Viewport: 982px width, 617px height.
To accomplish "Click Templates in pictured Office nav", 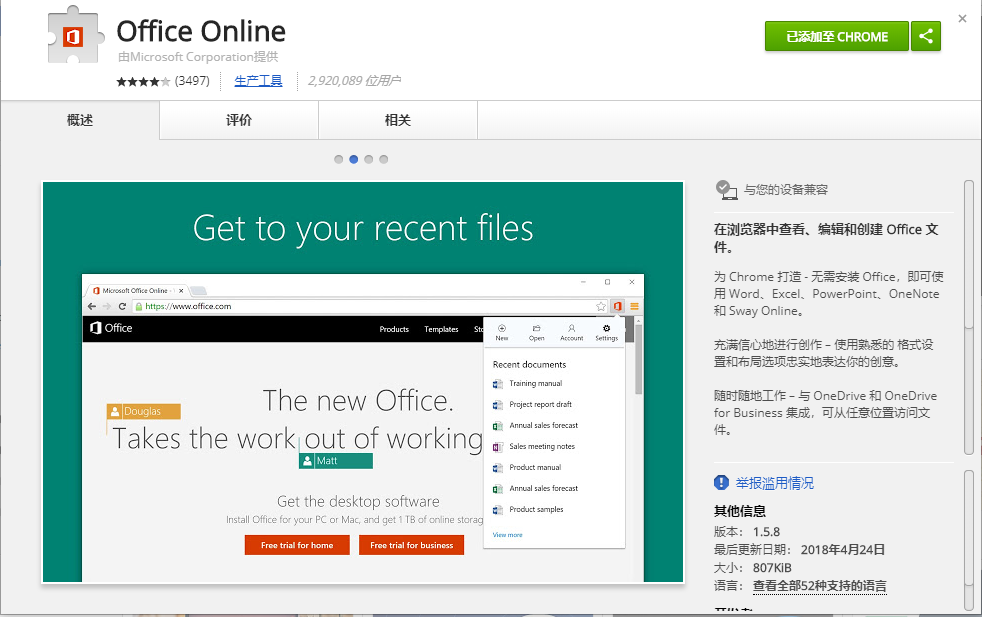I will pos(441,329).
